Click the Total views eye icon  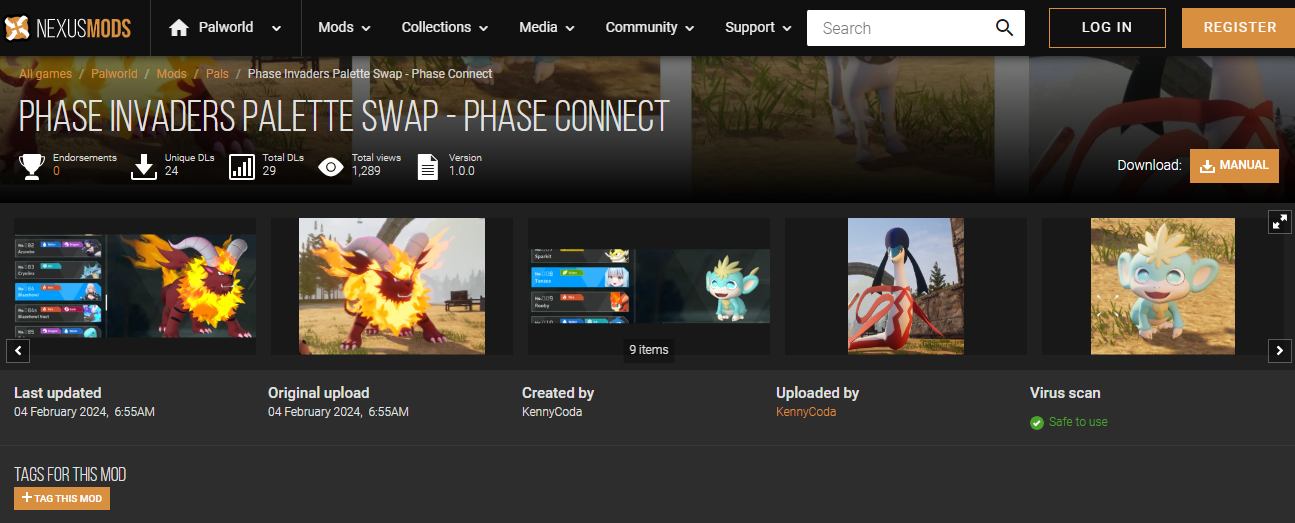click(331, 166)
